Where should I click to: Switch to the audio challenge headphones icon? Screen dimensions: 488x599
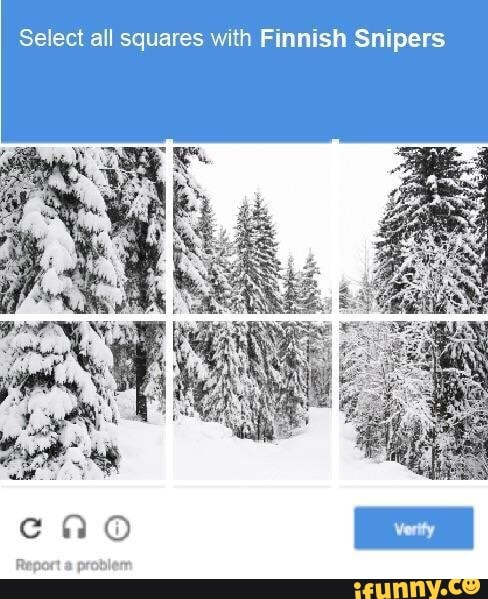(74, 527)
